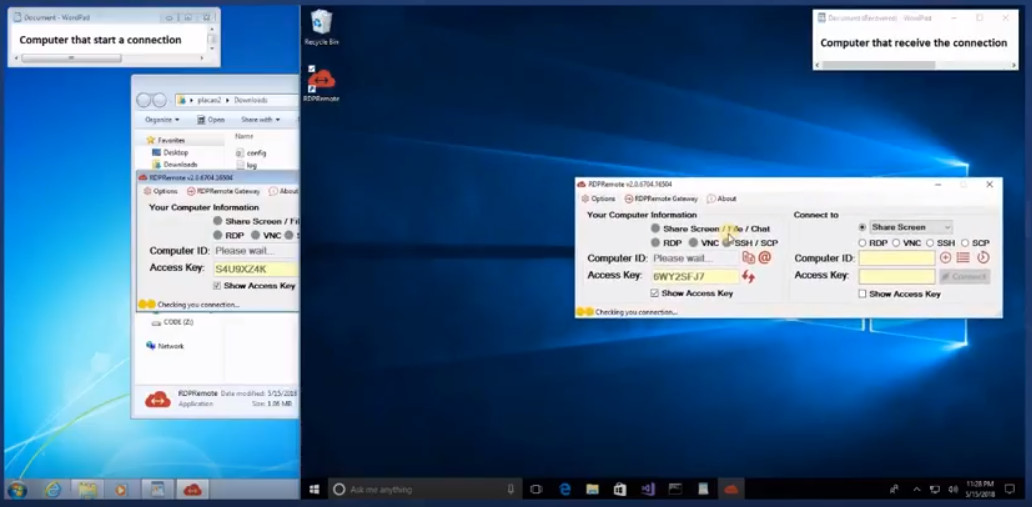This screenshot has width=1032, height=507.
Task: Uncheck Show Access Key in the left RDPRemote window
Action: [217, 286]
